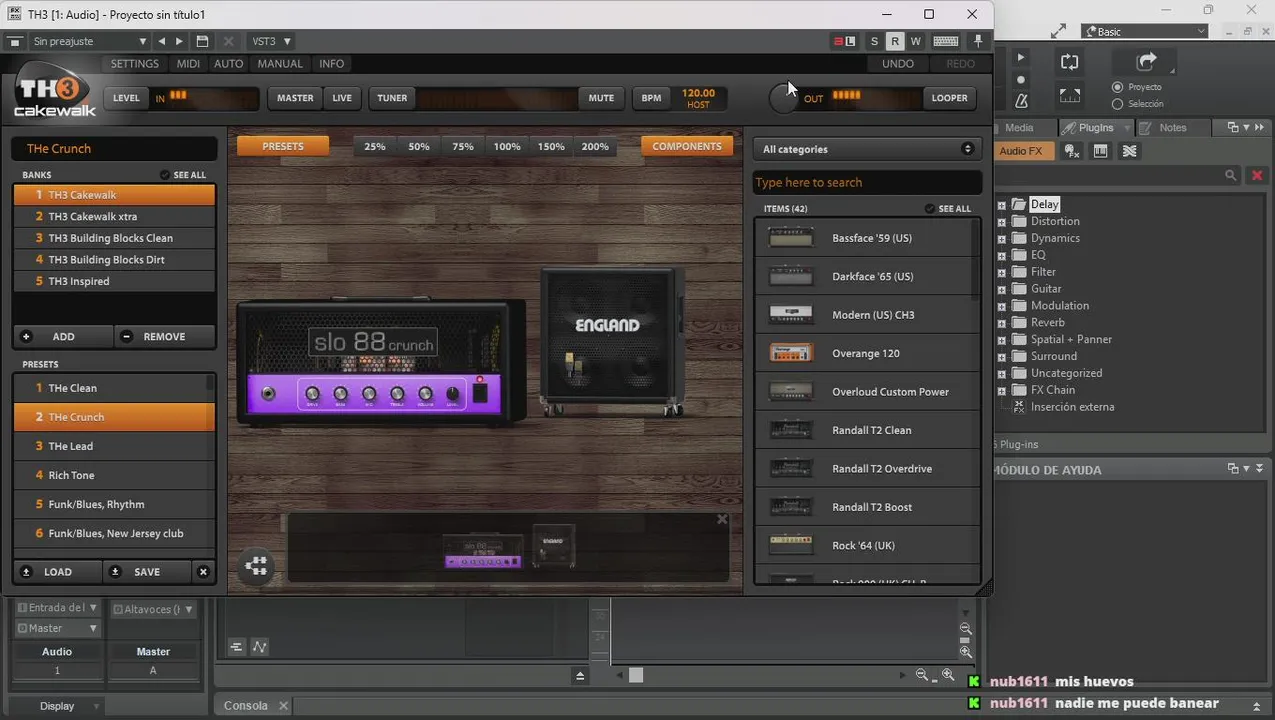Click the play button in Cakewalk transport
The image size is (1275, 720).
(x=1020, y=58)
